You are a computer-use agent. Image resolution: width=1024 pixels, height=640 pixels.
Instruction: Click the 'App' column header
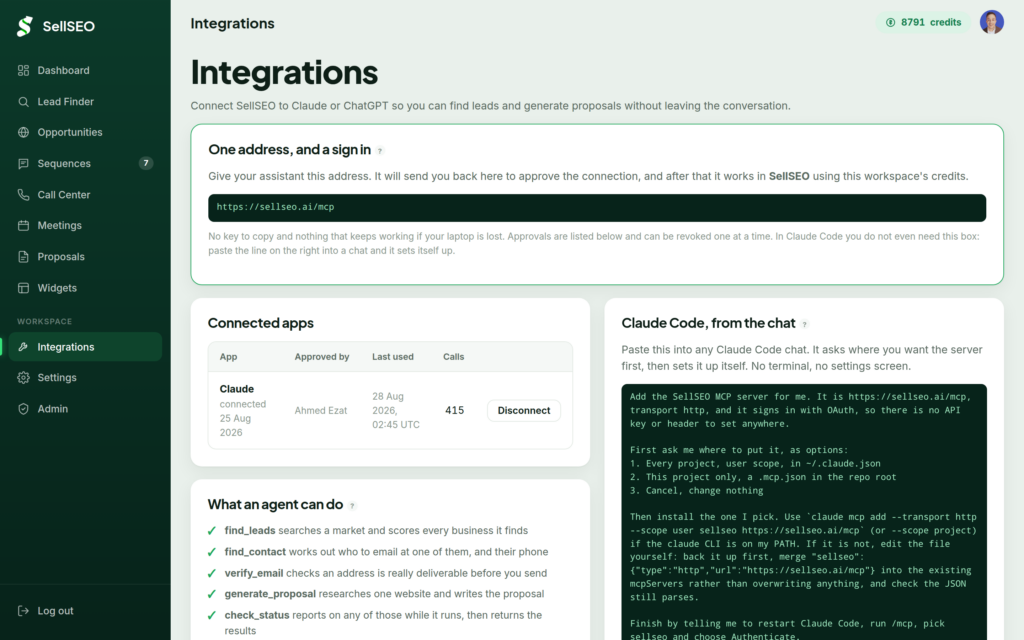(x=228, y=357)
